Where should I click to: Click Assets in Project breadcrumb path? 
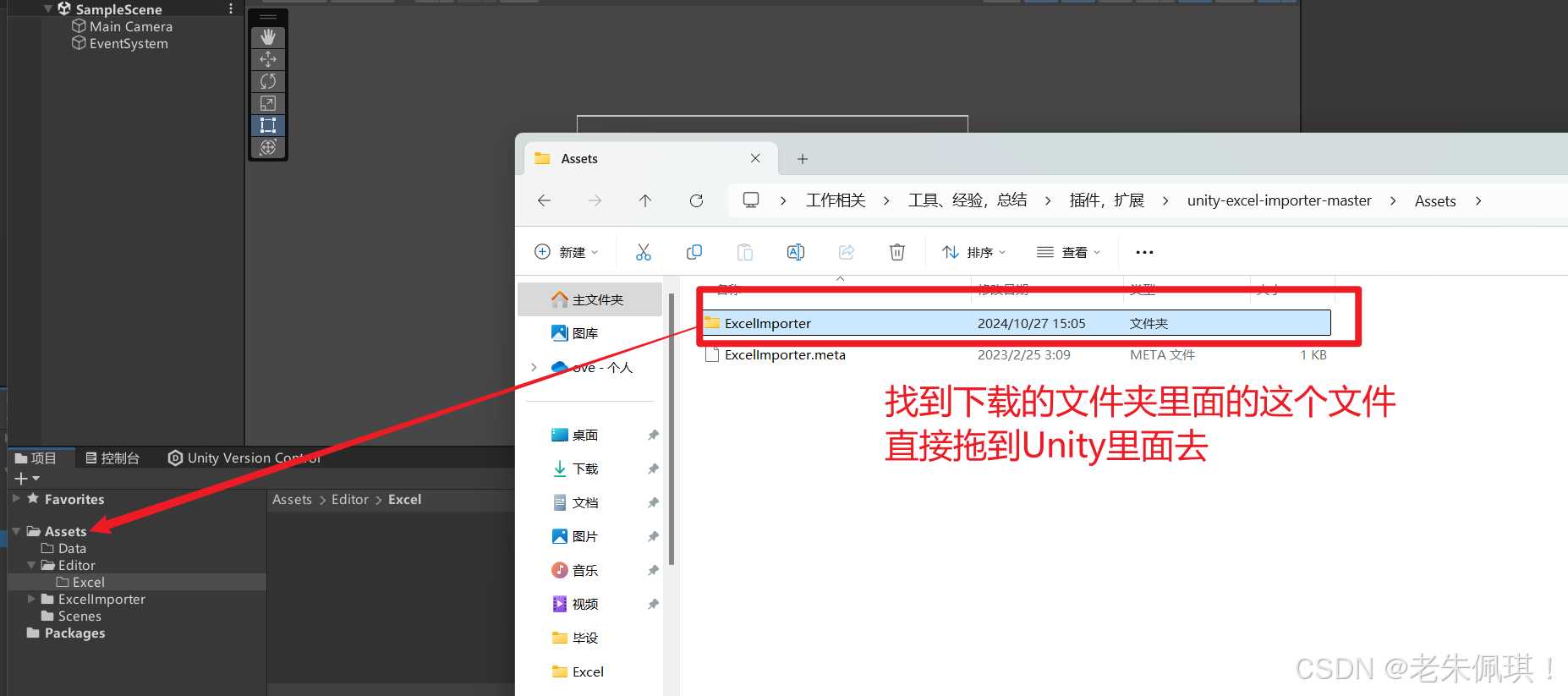292,500
